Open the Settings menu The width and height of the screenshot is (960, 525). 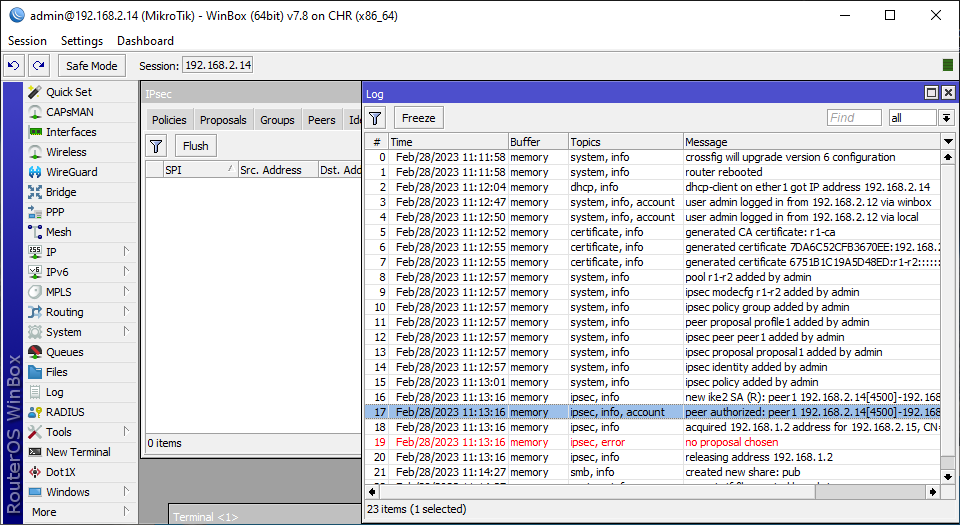click(82, 40)
